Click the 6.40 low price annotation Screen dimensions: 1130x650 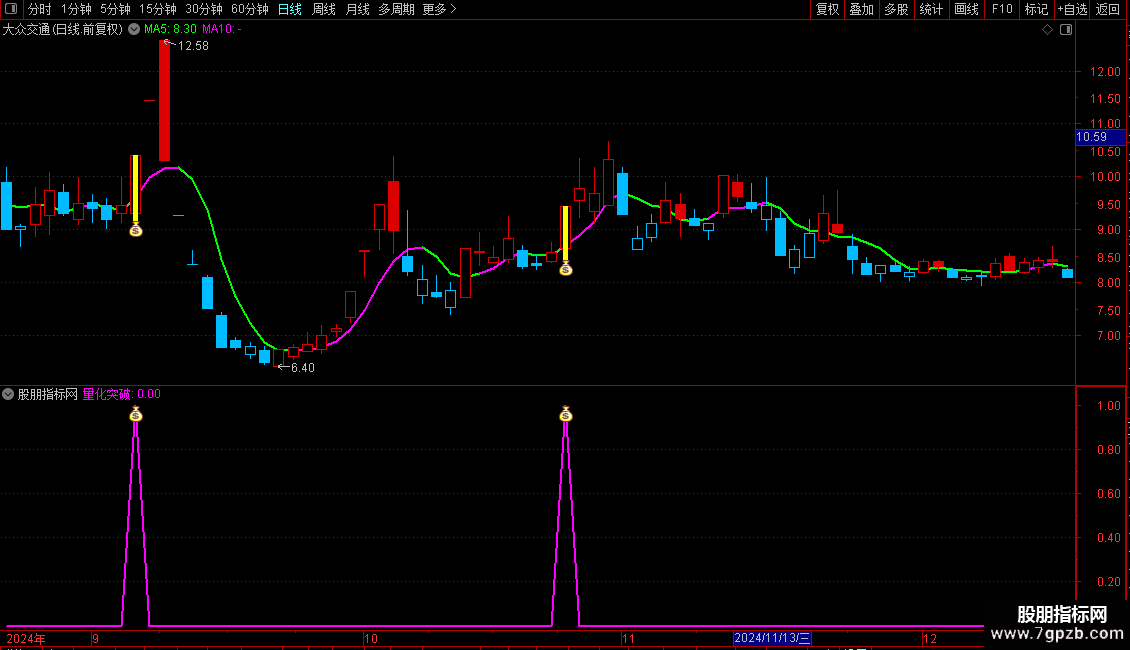pos(303,368)
